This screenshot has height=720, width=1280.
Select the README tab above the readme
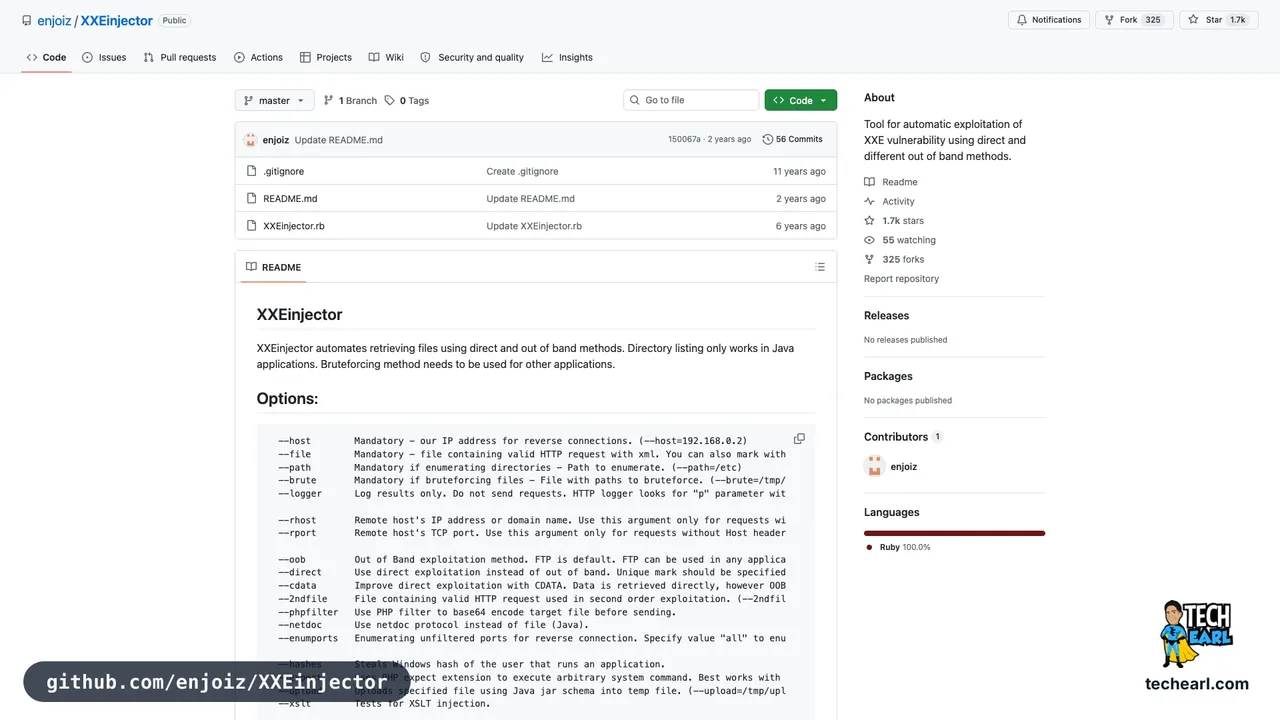click(273, 267)
